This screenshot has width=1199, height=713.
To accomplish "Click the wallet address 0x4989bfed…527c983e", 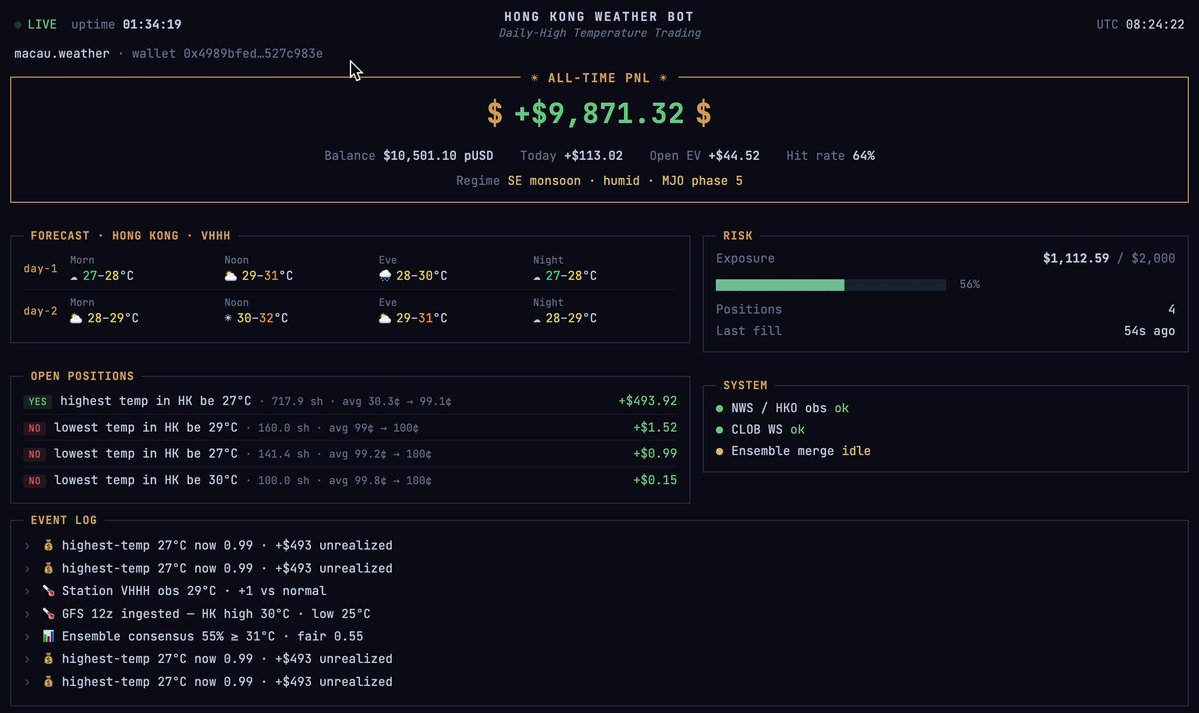I will 253,54.
